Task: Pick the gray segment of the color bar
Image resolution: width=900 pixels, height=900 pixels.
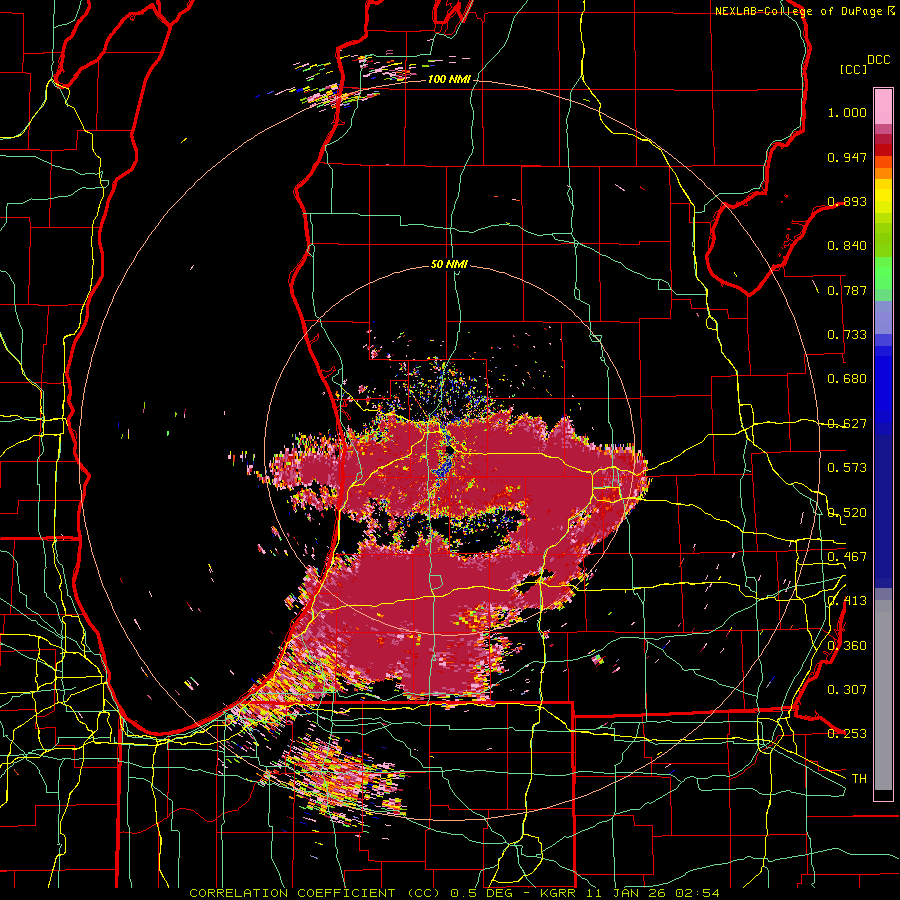Action: pyautogui.click(x=883, y=695)
